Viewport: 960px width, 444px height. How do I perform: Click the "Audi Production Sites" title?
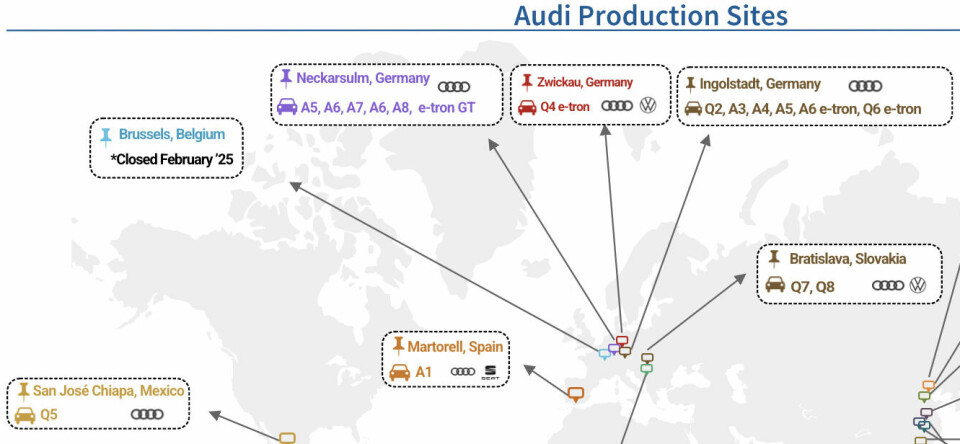[650, 16]
